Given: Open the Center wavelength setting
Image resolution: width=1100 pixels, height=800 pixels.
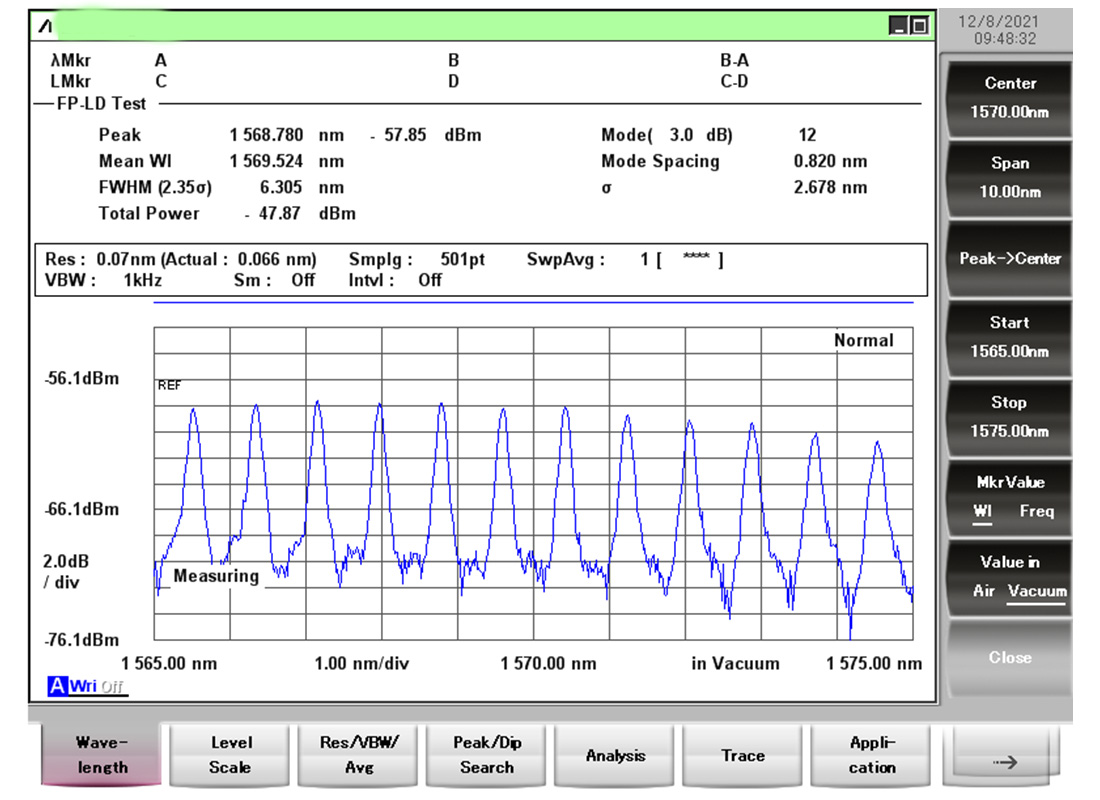Looking at the screenshot, I should pyautogui.click(x=1009, y=97).
